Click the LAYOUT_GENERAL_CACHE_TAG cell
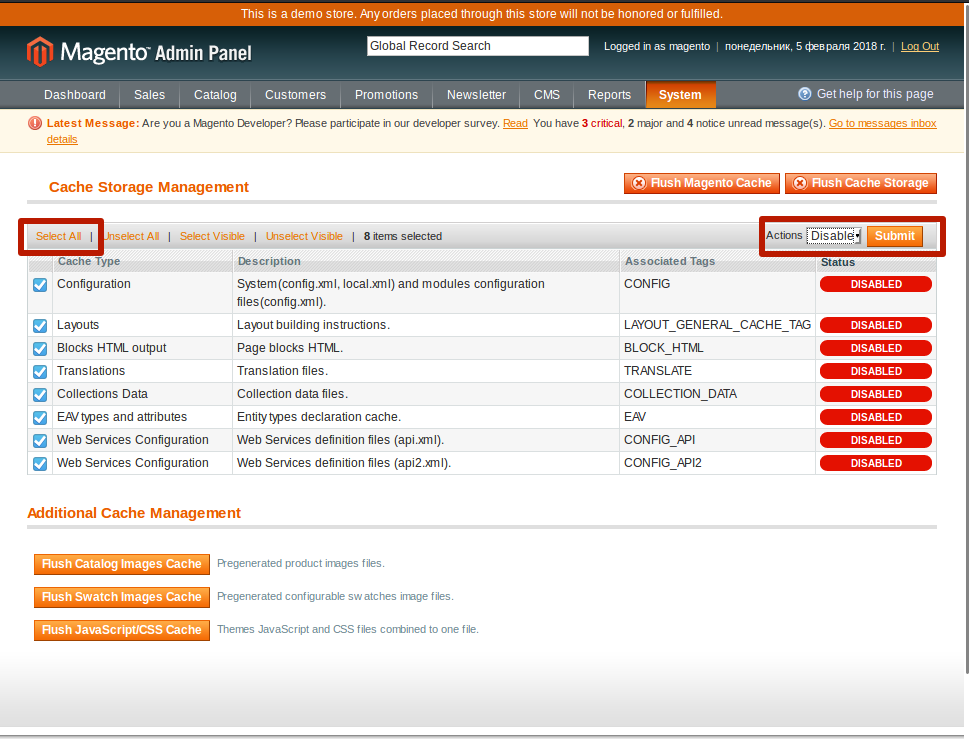 tap(717, 325)
